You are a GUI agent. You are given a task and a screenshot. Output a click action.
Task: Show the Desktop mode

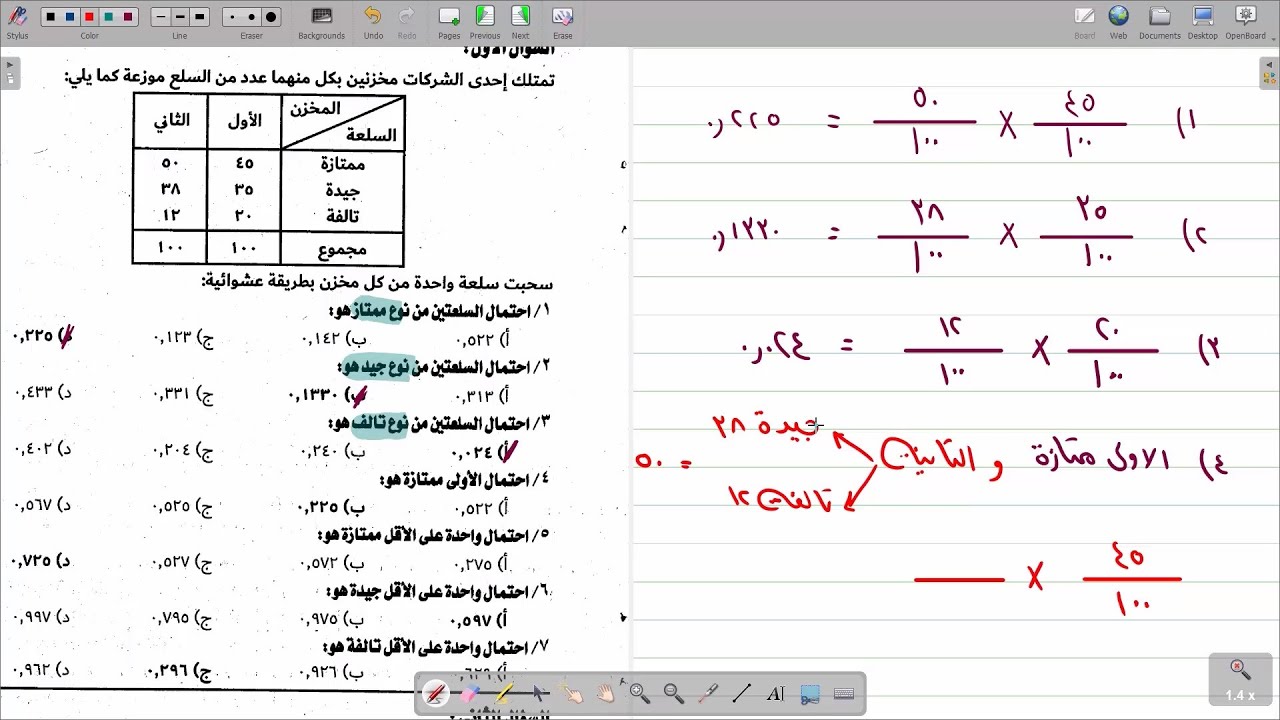[x=1203, y=21]
